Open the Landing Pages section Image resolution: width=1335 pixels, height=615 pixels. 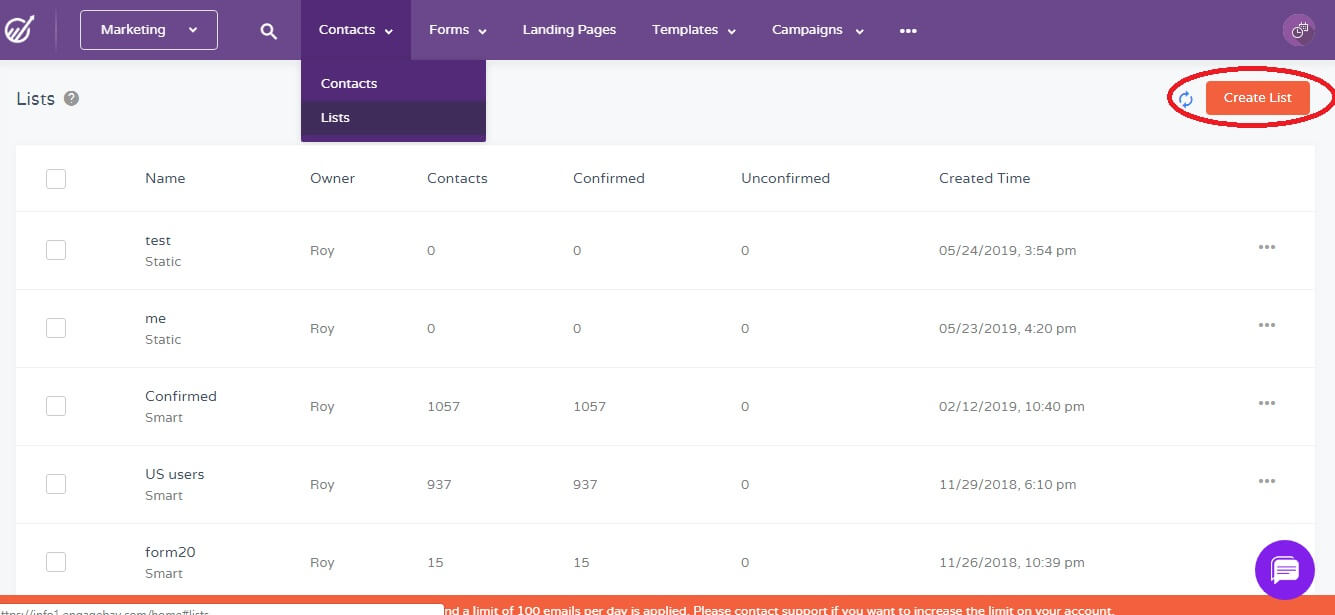coord(569,30)
